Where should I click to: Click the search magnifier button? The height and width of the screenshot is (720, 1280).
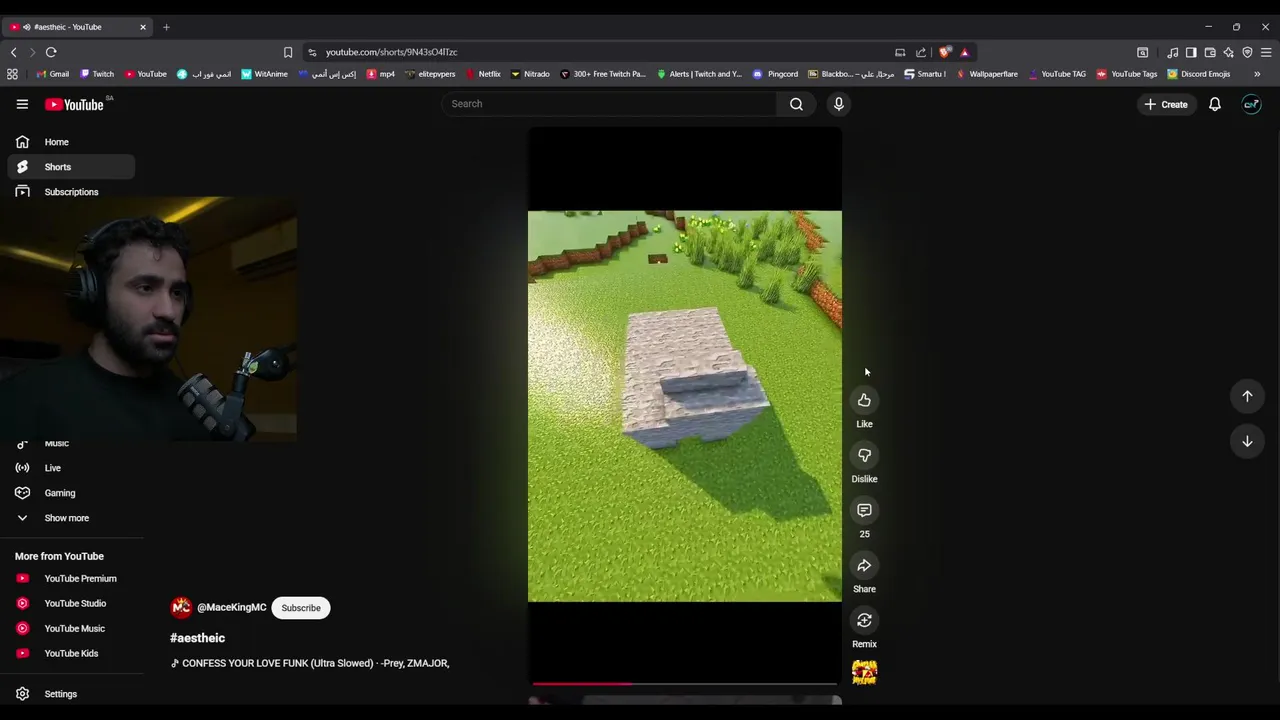(796, 104)
